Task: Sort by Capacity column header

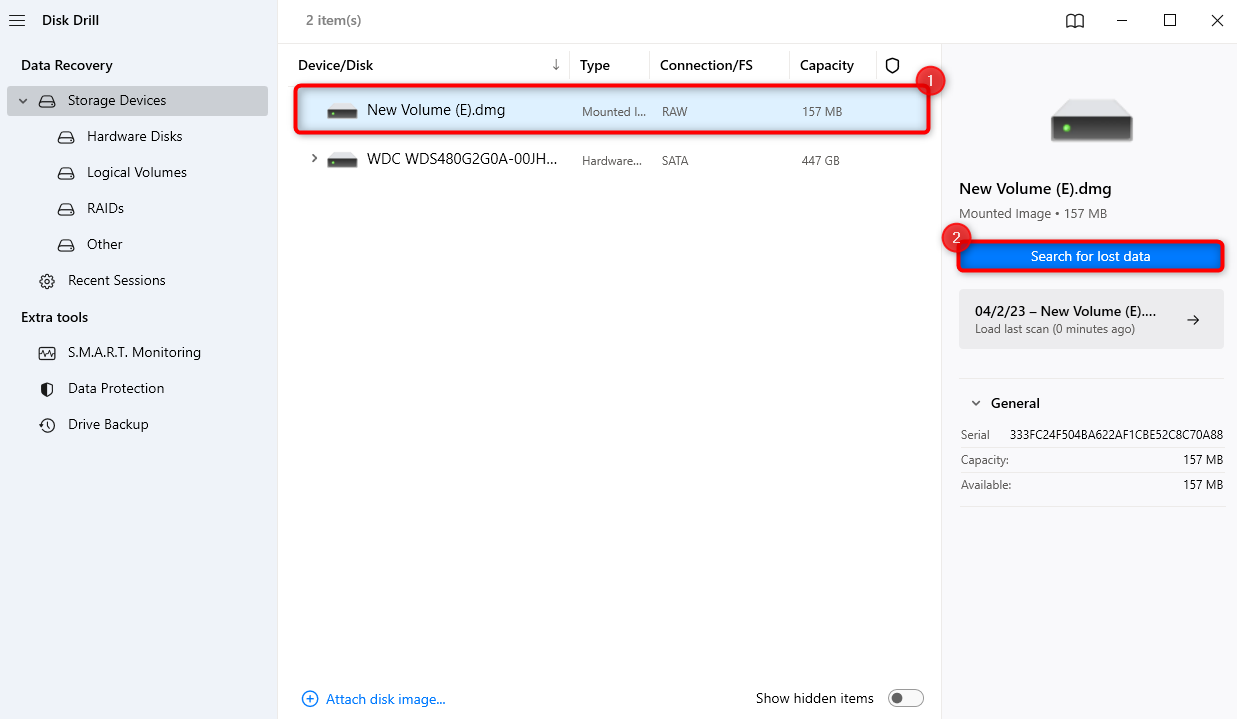Action: [827, 66]
